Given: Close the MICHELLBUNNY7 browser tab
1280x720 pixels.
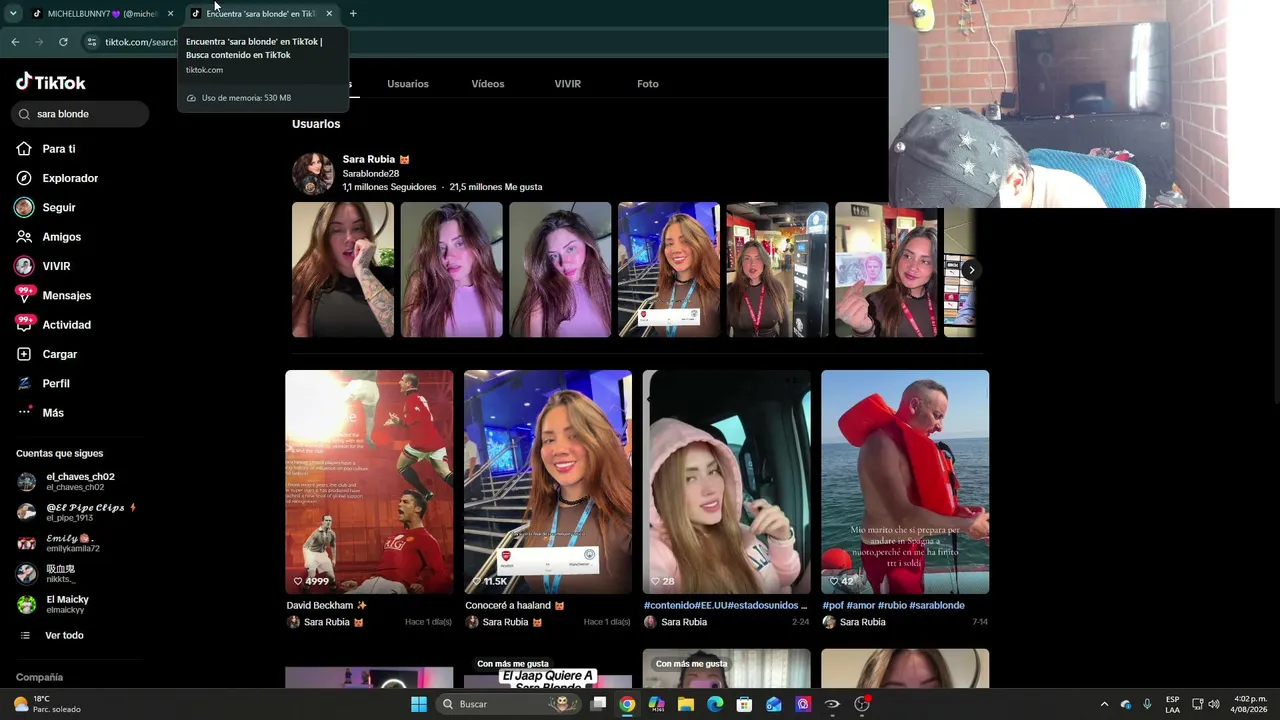Looking at the screenshot, I should [170, 14].
